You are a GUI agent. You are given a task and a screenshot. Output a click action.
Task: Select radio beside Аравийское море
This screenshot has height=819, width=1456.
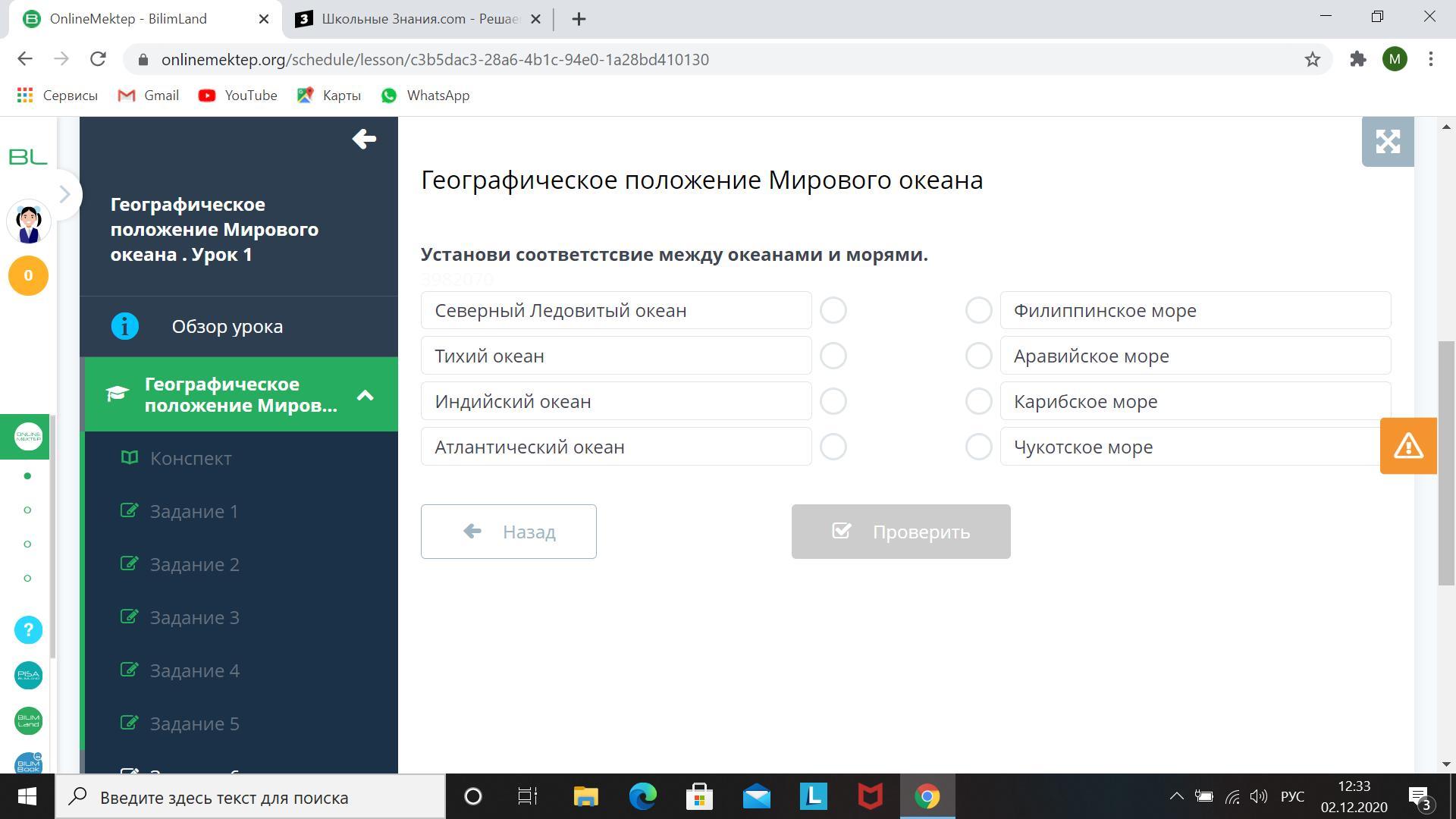[978, 356]
